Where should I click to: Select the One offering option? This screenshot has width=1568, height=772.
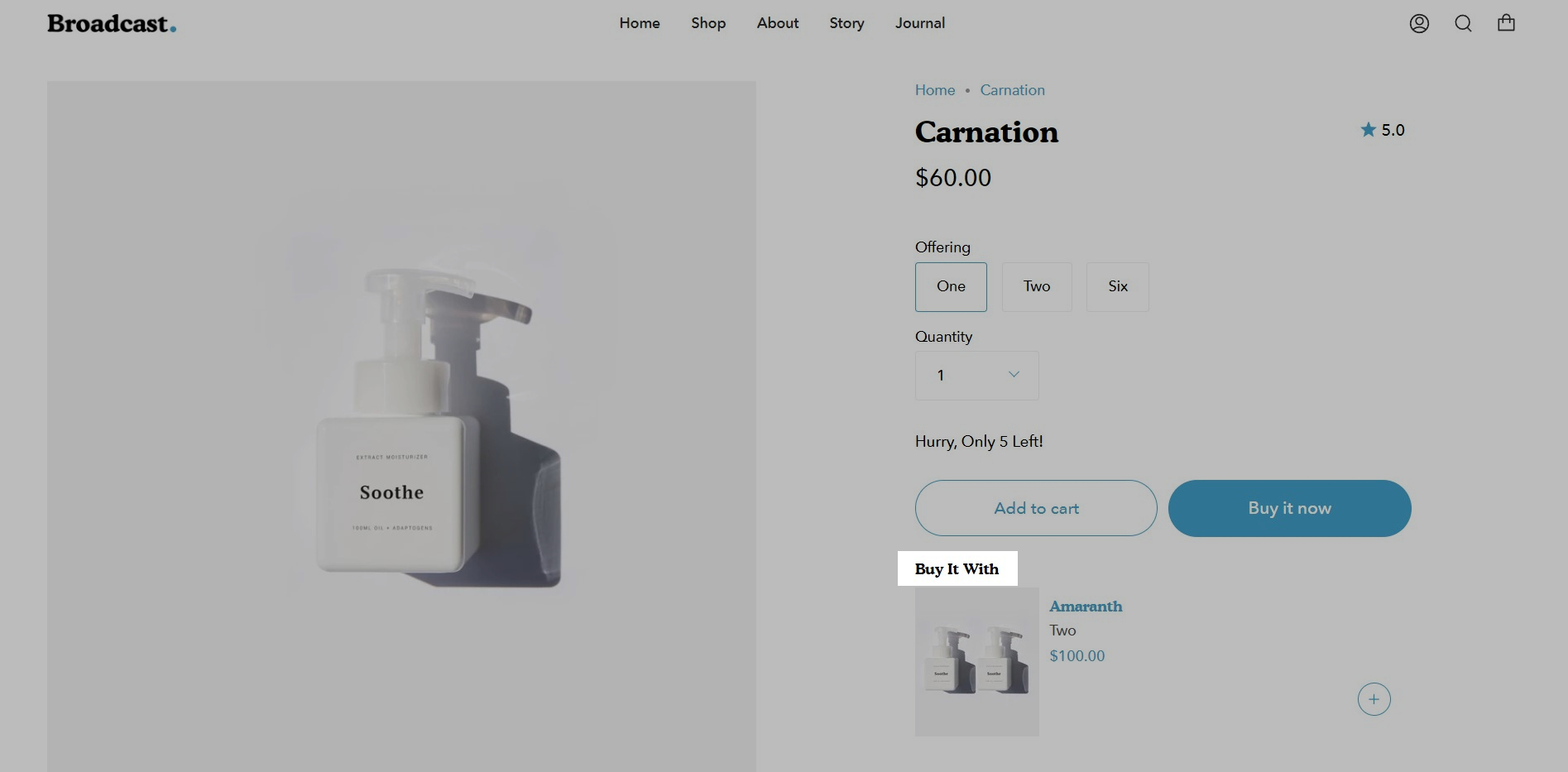[951, 286]
